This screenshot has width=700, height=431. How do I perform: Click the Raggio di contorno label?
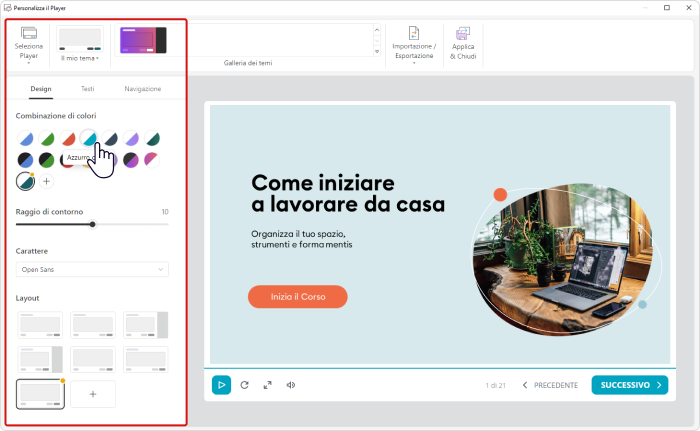pyautogui.click(x=49, y=212)
